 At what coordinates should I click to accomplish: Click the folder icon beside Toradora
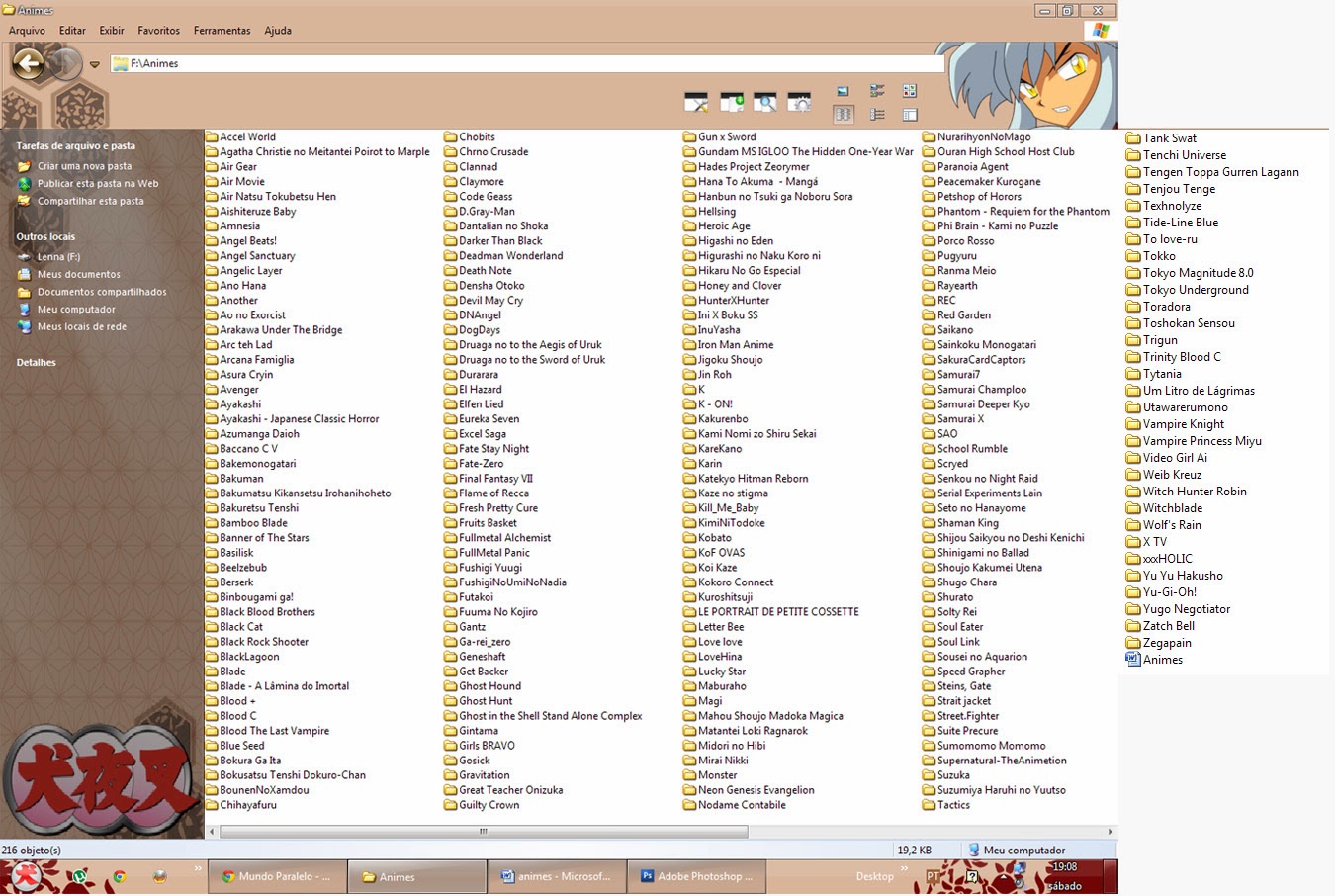pyautogui.click(x=1133, y=307)
